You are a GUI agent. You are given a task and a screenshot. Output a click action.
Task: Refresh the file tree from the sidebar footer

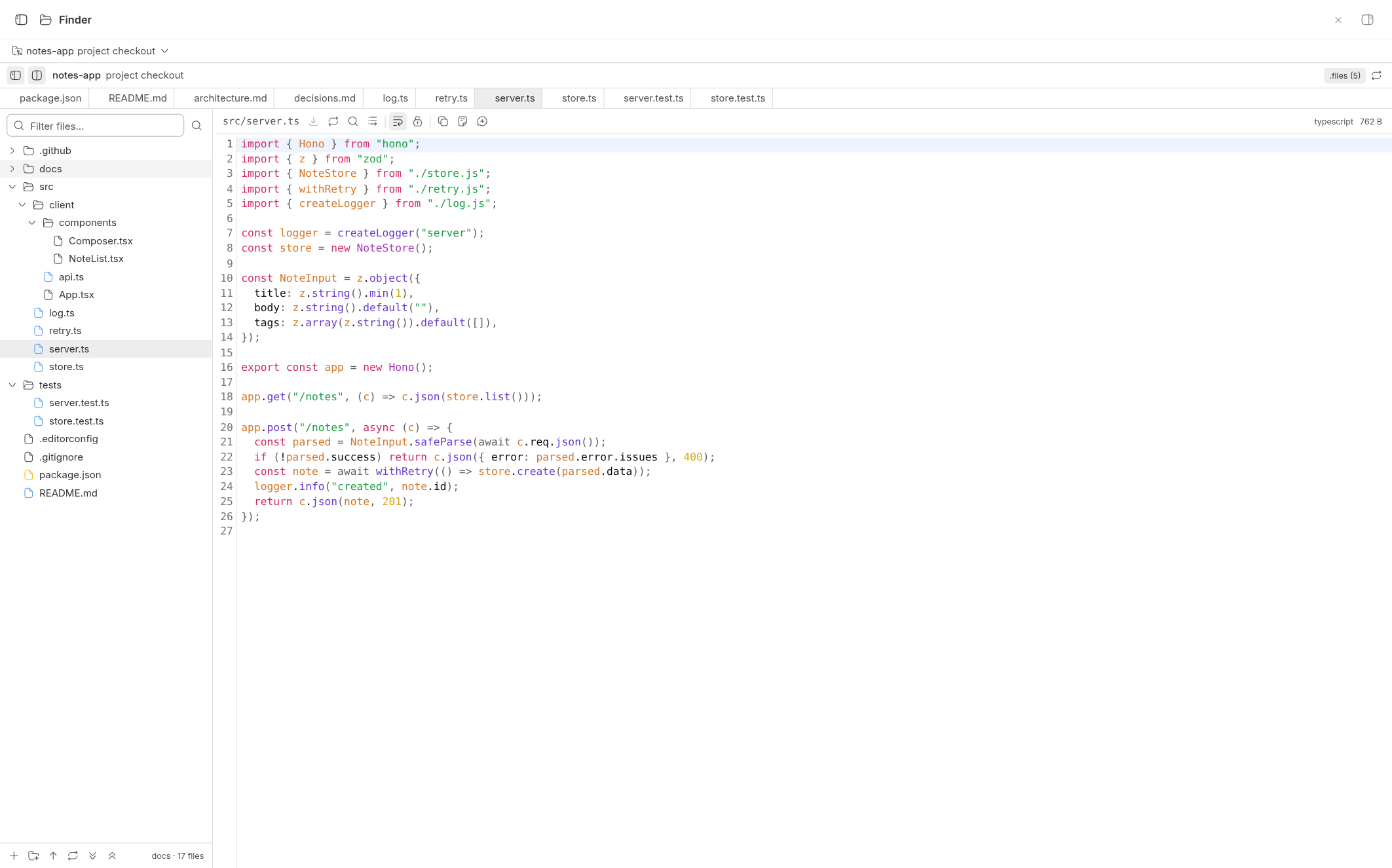[x=73, y=856]
